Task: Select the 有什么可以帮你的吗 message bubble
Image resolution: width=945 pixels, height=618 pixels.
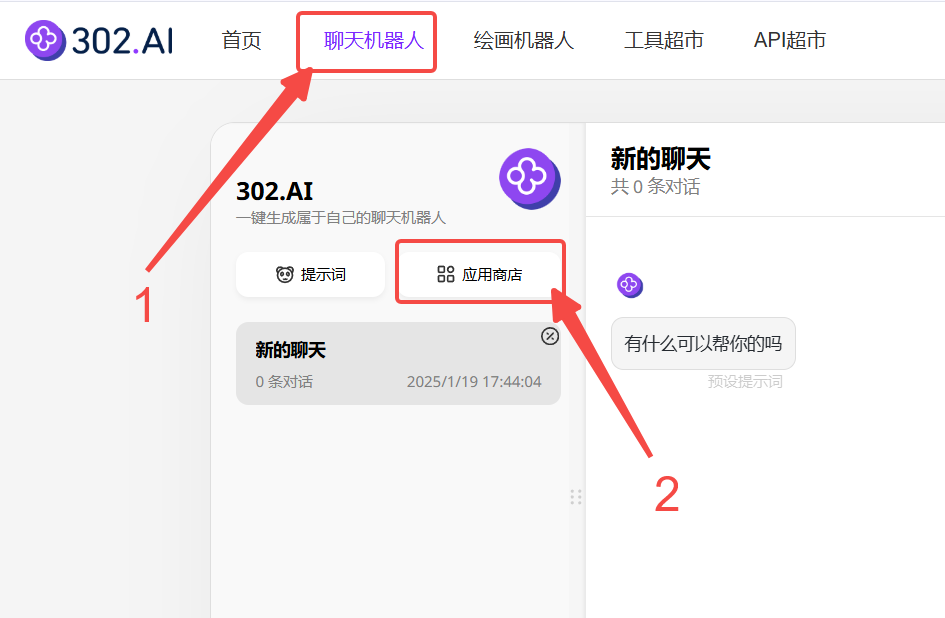Action: pyautogui.click(x=703, y=344)
